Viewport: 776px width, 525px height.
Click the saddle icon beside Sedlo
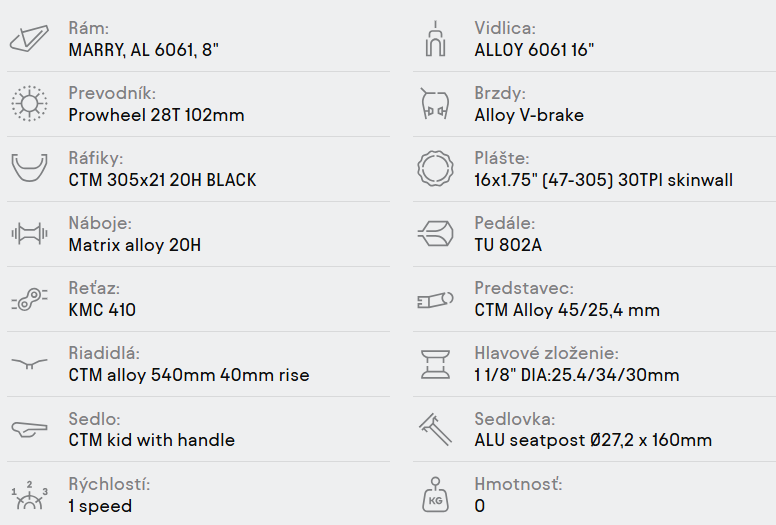coord(28,429)
